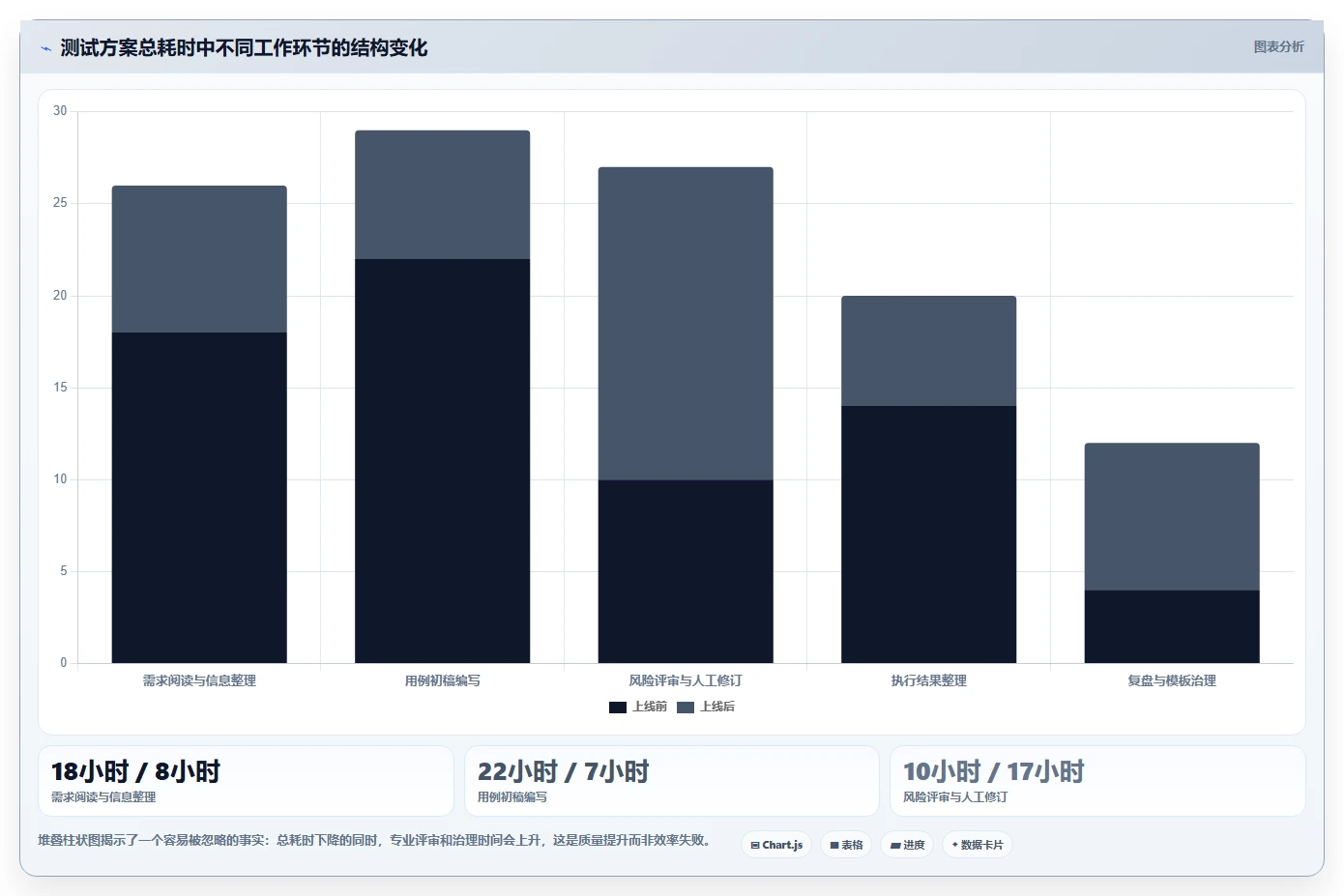Screen dimensions: 1344x896
Task: Click y-axis tick value 30
Action: [x=60, y=111]
